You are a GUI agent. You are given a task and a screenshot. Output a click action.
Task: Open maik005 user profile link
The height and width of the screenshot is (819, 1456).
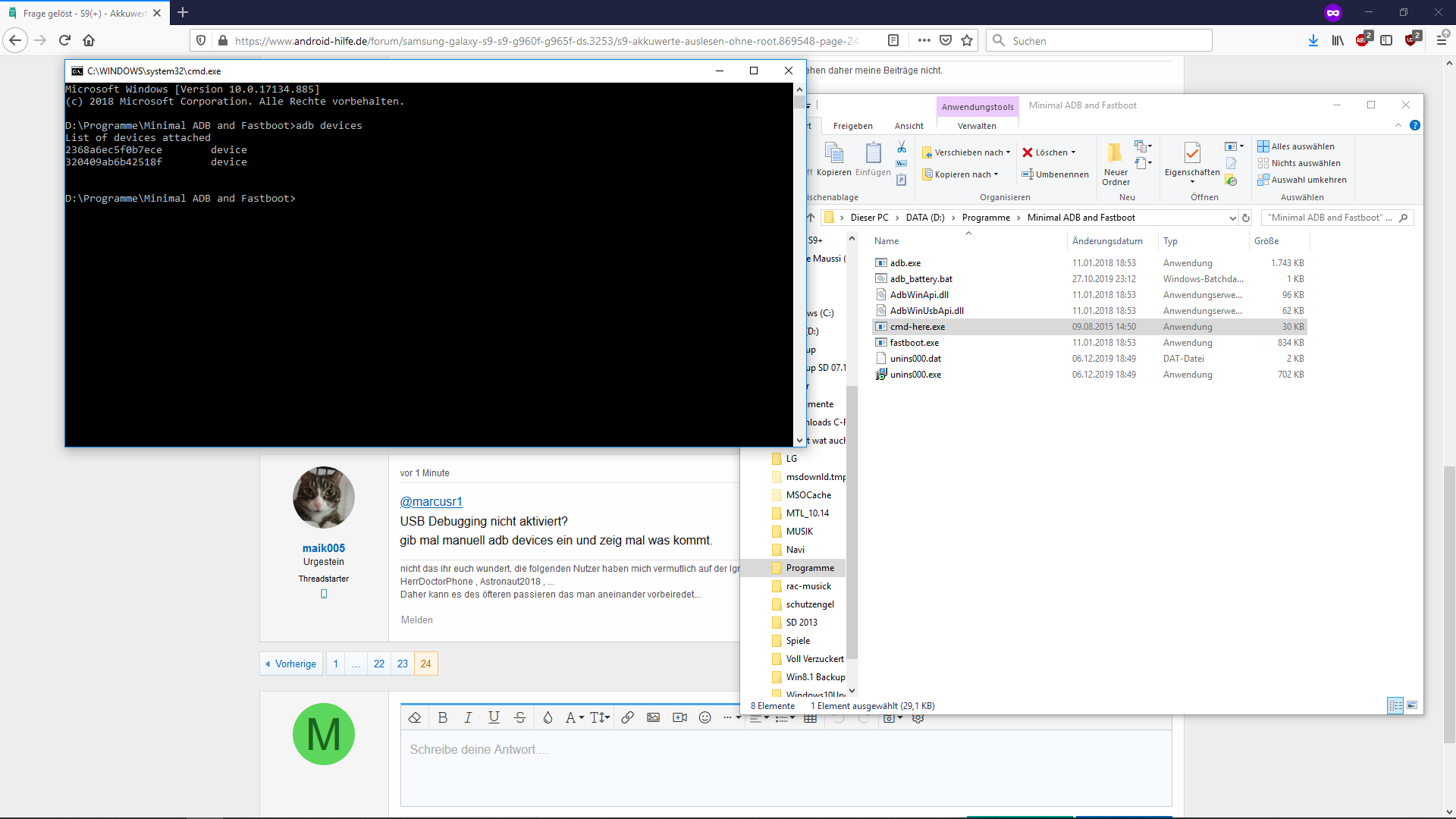tap(324, 548)
